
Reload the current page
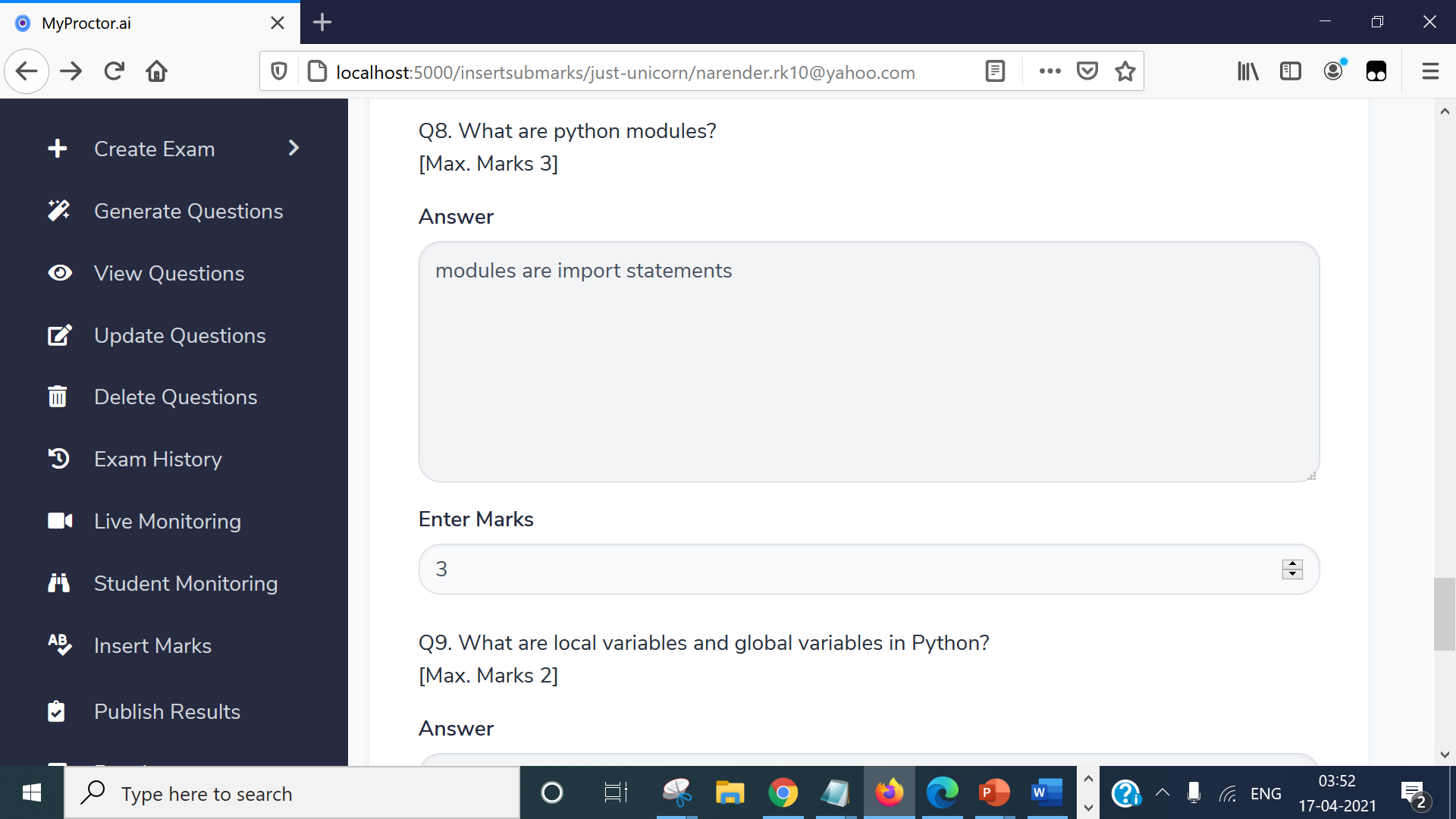click(x=115, y=71)
